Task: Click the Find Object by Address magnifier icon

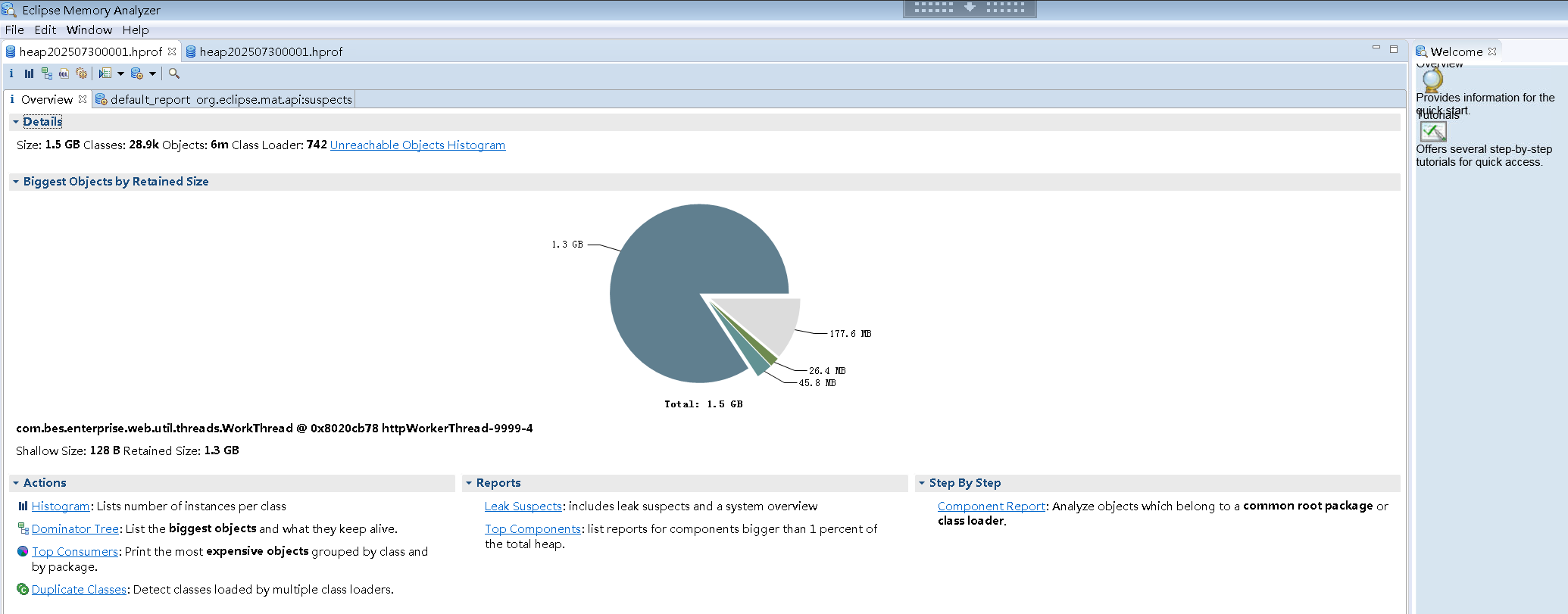Action: (174, 73)
